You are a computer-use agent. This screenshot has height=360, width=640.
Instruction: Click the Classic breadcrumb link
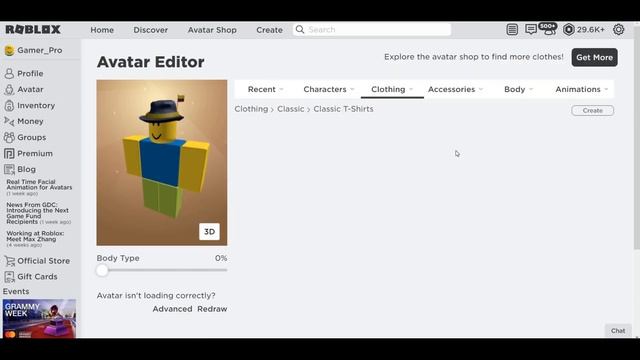(291, 109)
